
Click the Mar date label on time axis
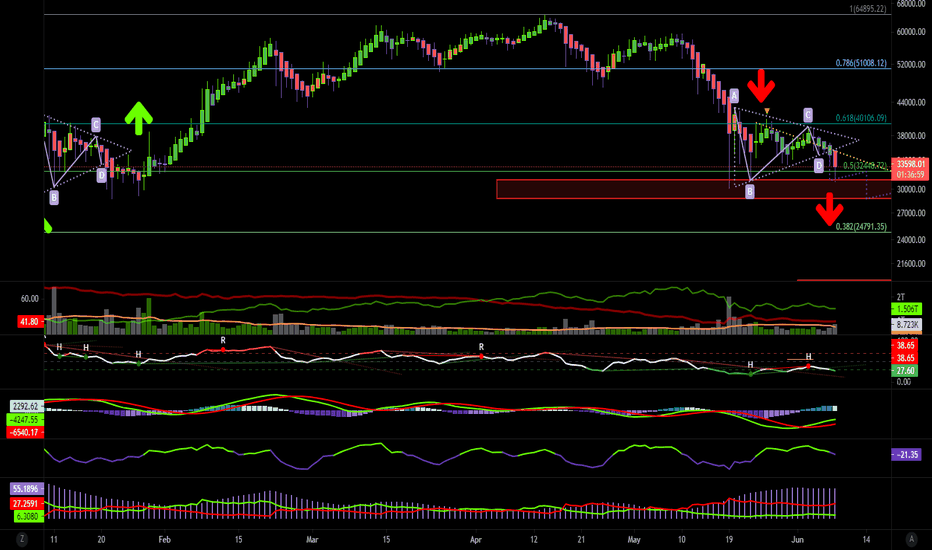[x=312, y=540]
